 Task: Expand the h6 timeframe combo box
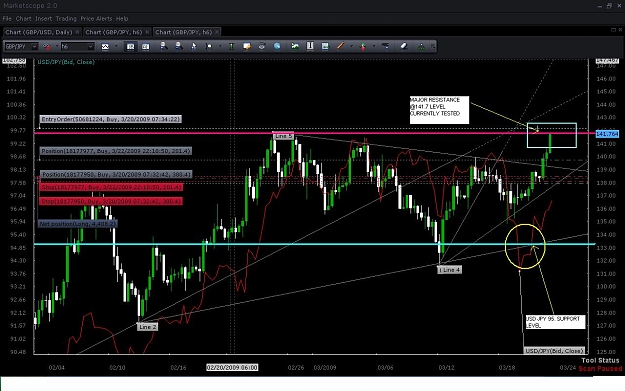coord(90,47)
